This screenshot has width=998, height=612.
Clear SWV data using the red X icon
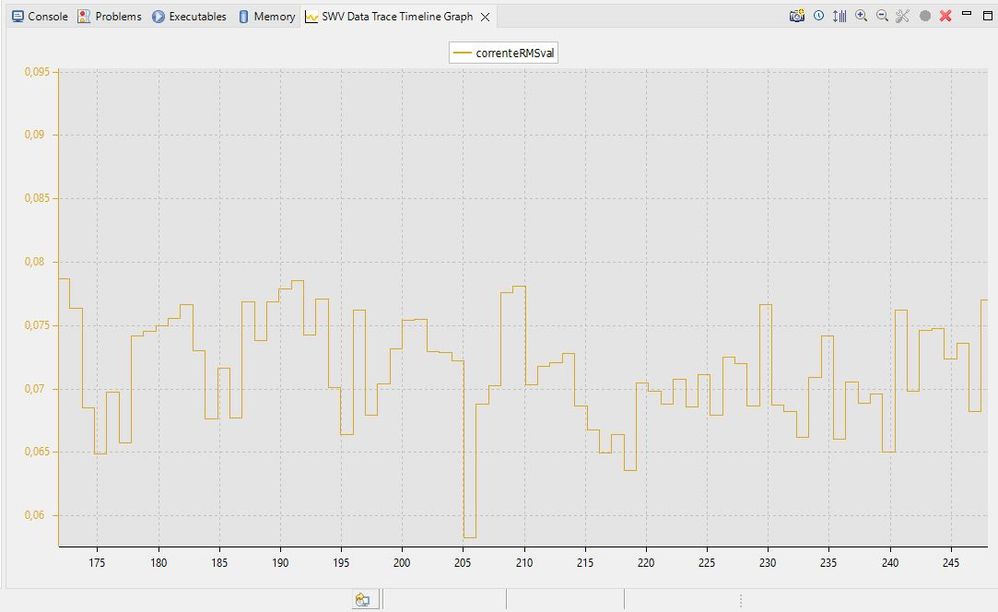pos(946,16)
